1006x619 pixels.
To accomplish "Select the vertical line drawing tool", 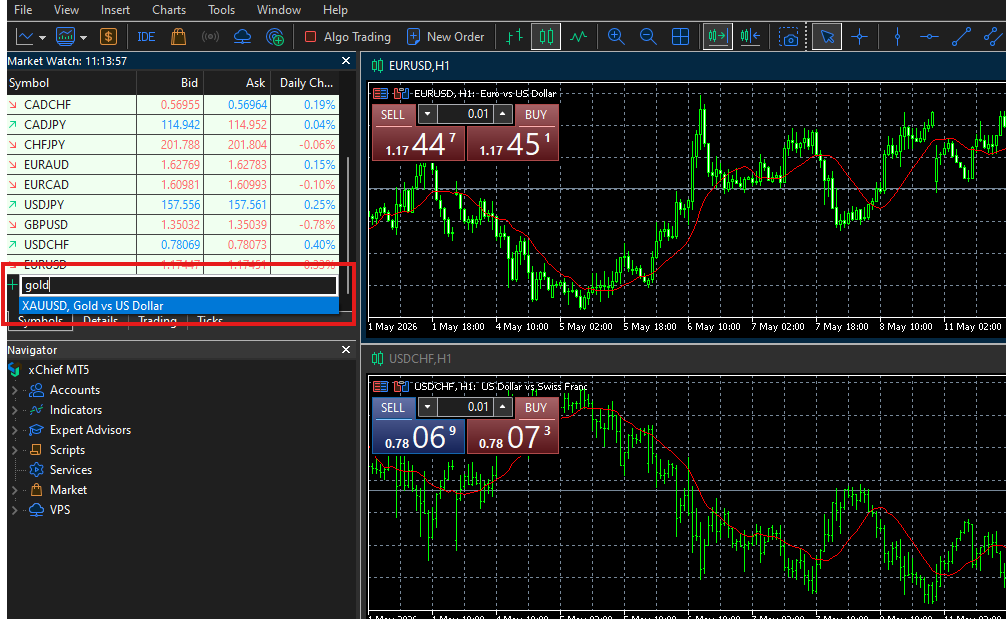I will pyautogui.click(x=898, y=37).
